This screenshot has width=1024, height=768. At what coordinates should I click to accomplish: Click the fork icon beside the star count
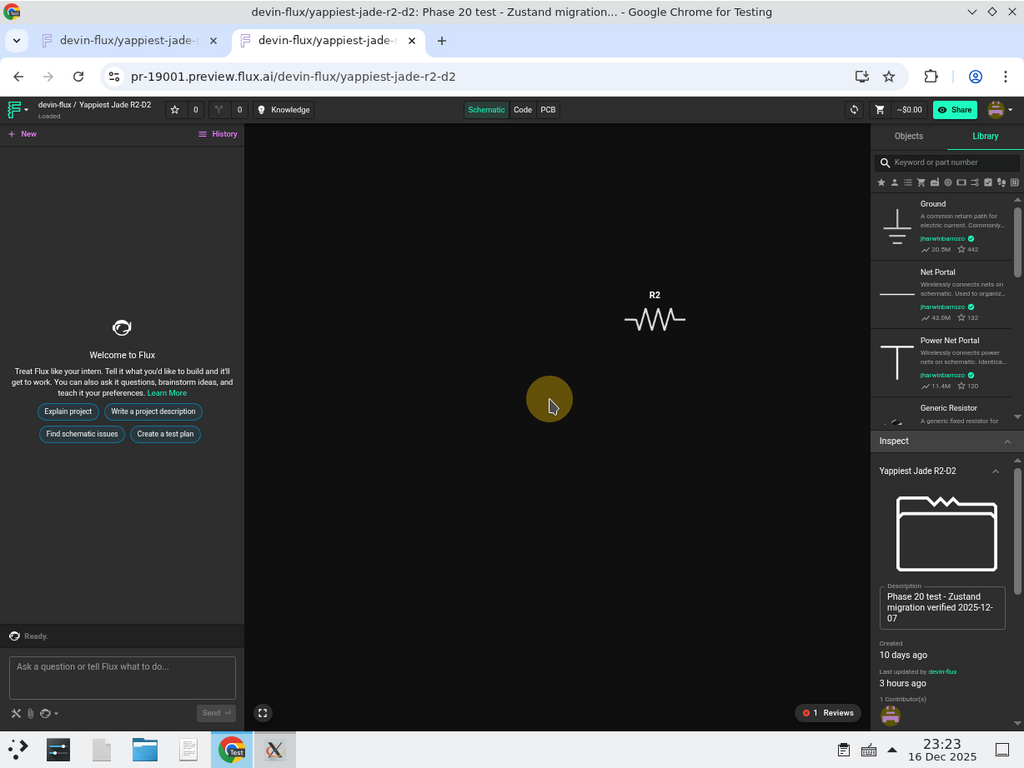(x=219, y=110)
